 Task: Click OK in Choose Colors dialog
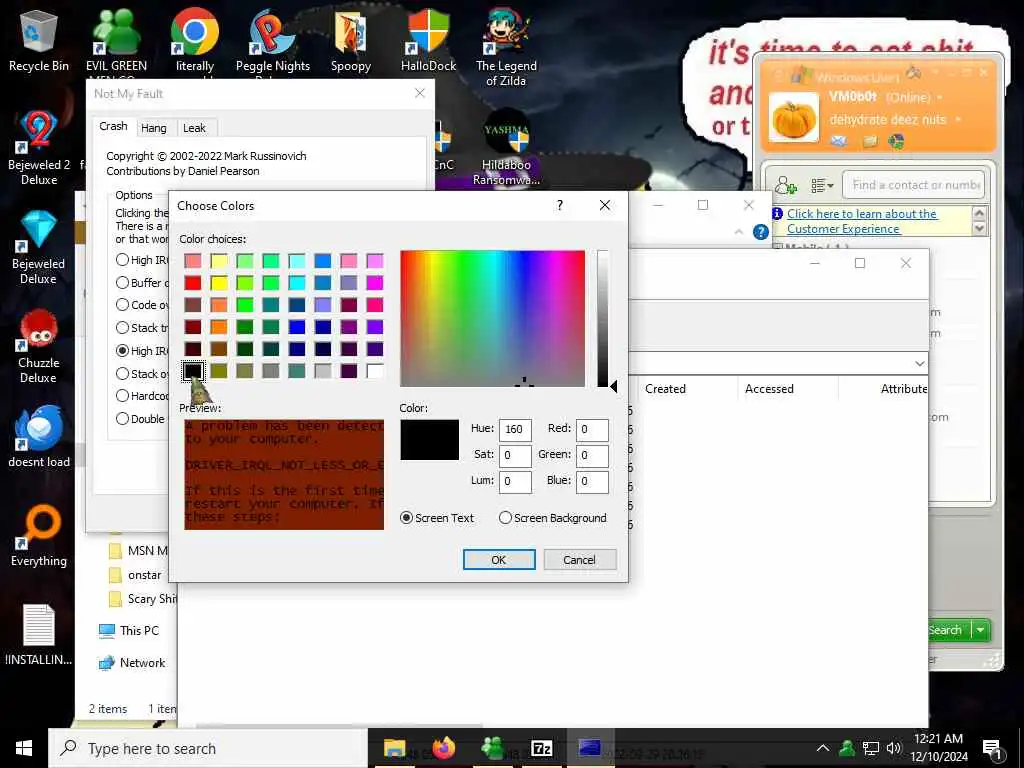(499, 560)
